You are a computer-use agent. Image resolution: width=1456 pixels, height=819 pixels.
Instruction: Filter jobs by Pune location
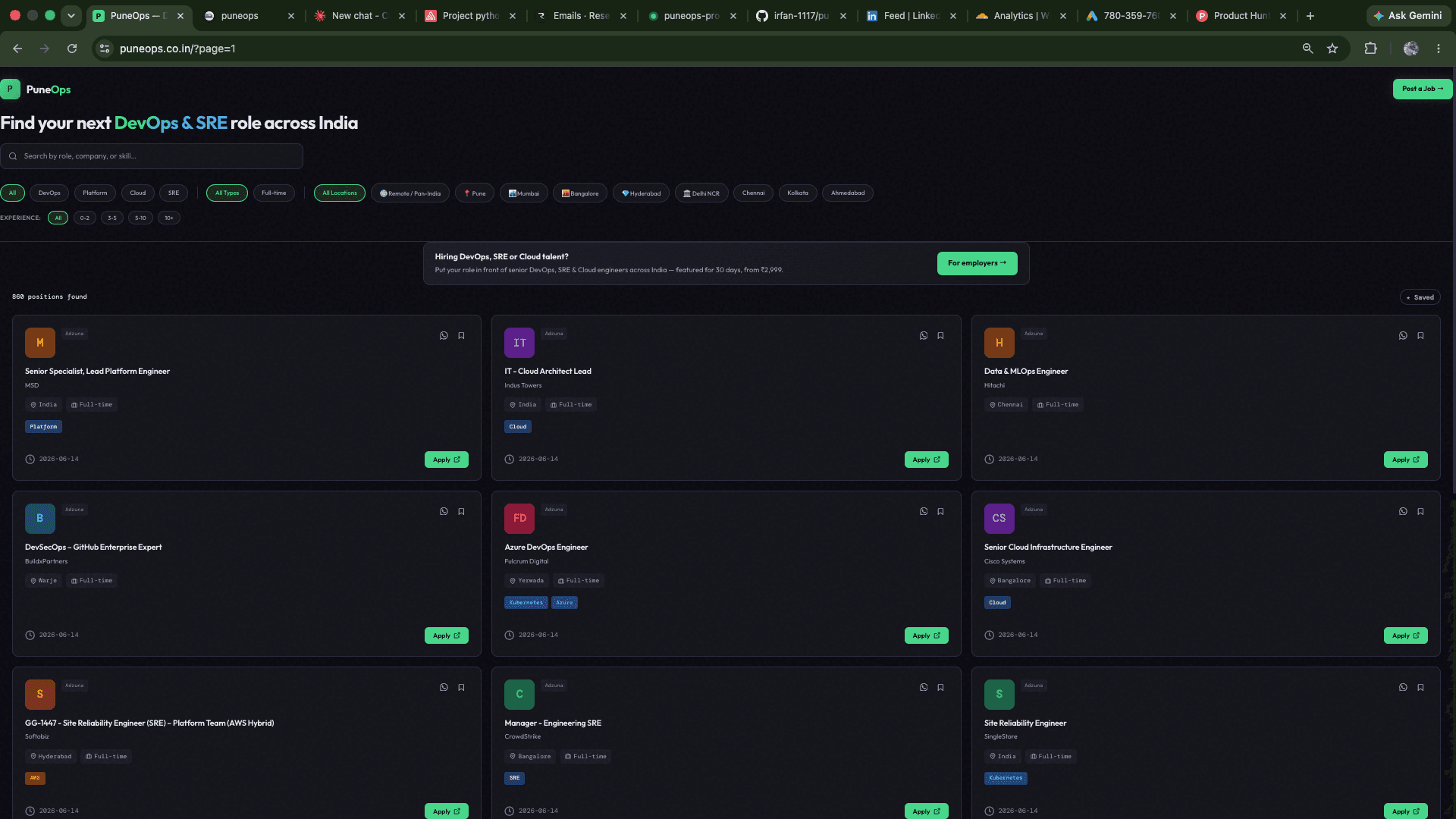tap(475, 193)
